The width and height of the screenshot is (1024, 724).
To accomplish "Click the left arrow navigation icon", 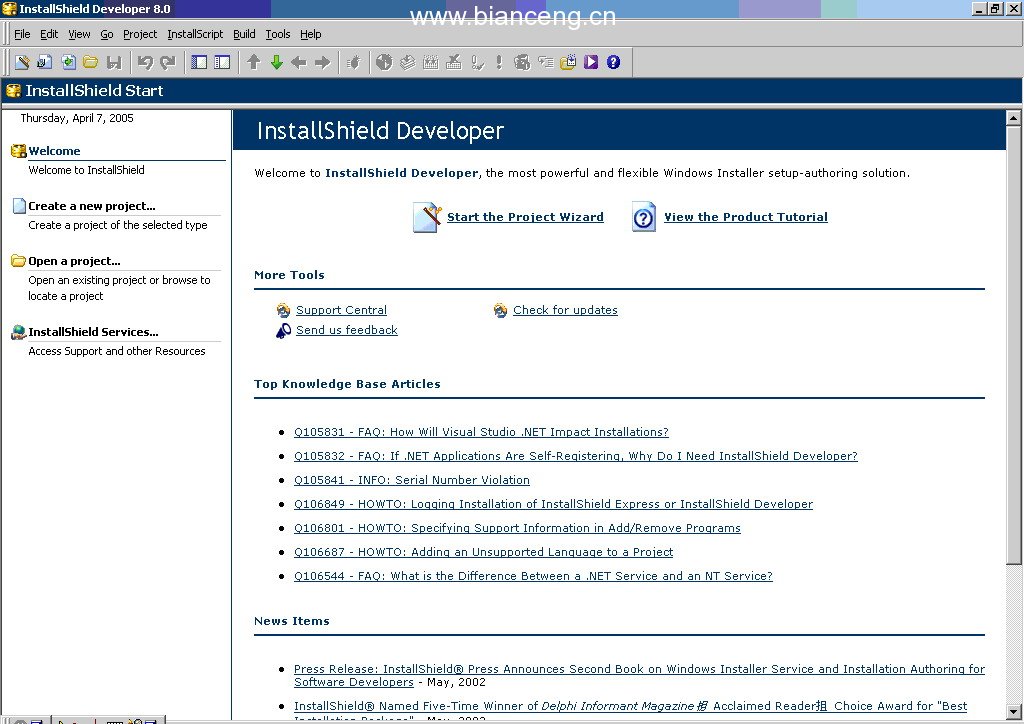I will [299, 62].
